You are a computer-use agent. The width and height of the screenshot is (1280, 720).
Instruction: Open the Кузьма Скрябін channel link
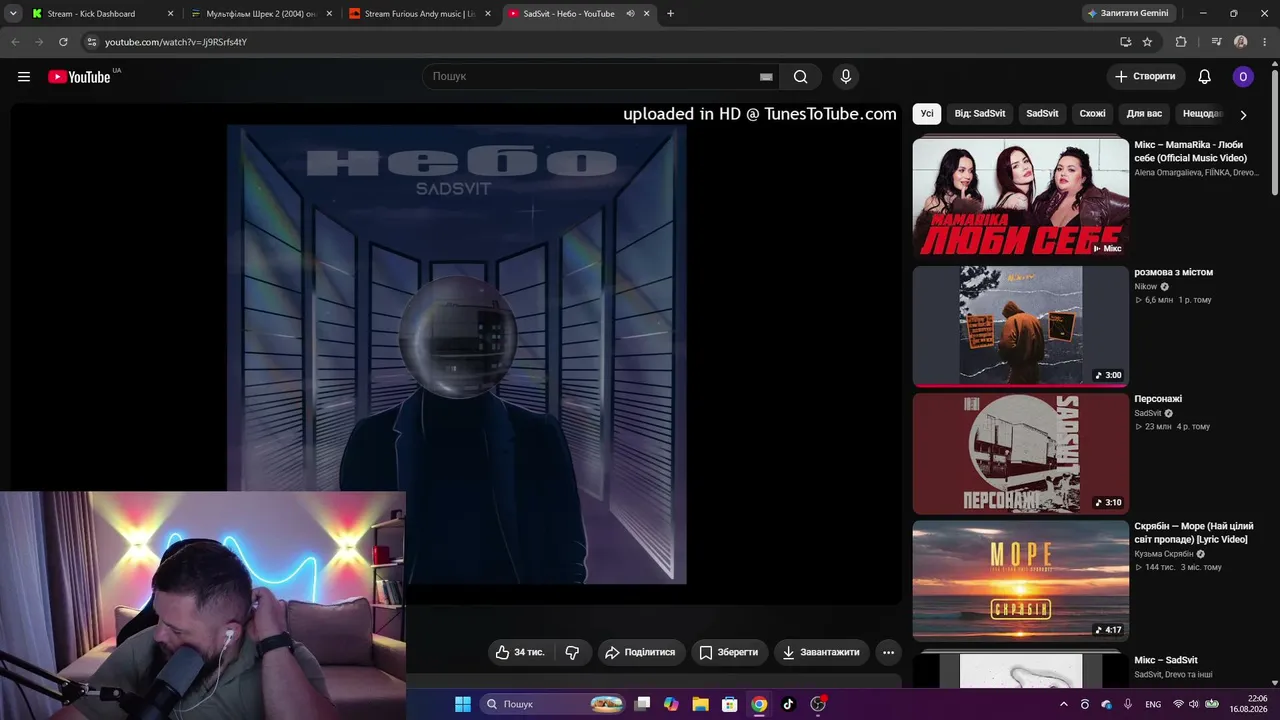1164,554
